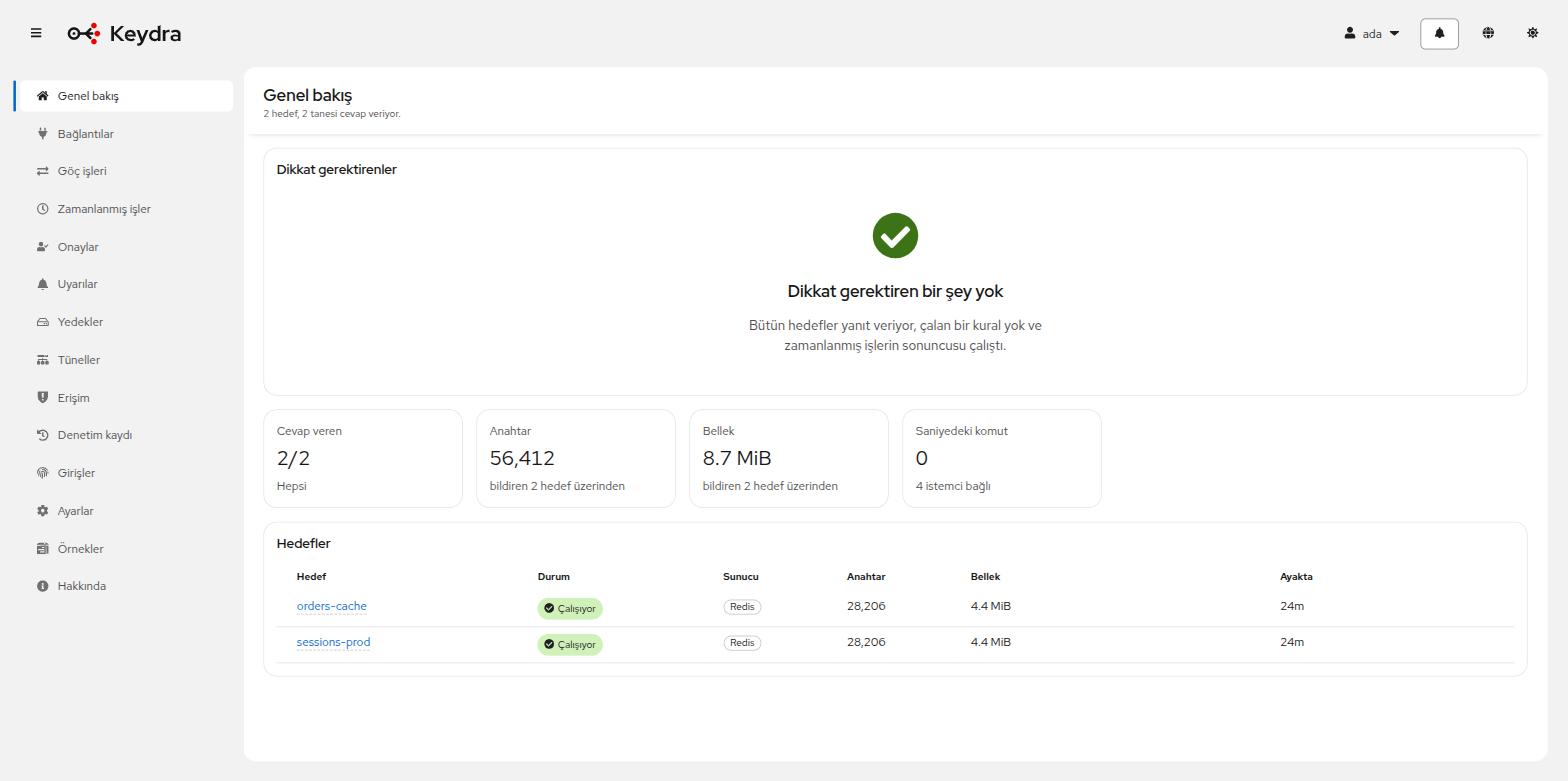Image resolution: width=1568 pixels, height=781 pixels.
Task: Click the 24m uptime of orders-cache
Action: [x=1292, y=606]
